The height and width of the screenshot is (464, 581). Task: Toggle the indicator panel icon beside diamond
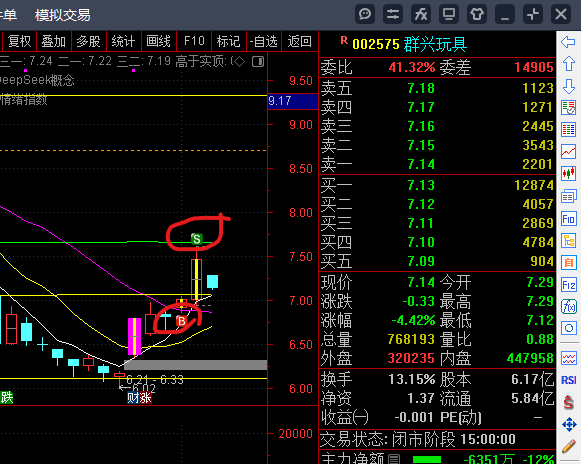[258, 62]
